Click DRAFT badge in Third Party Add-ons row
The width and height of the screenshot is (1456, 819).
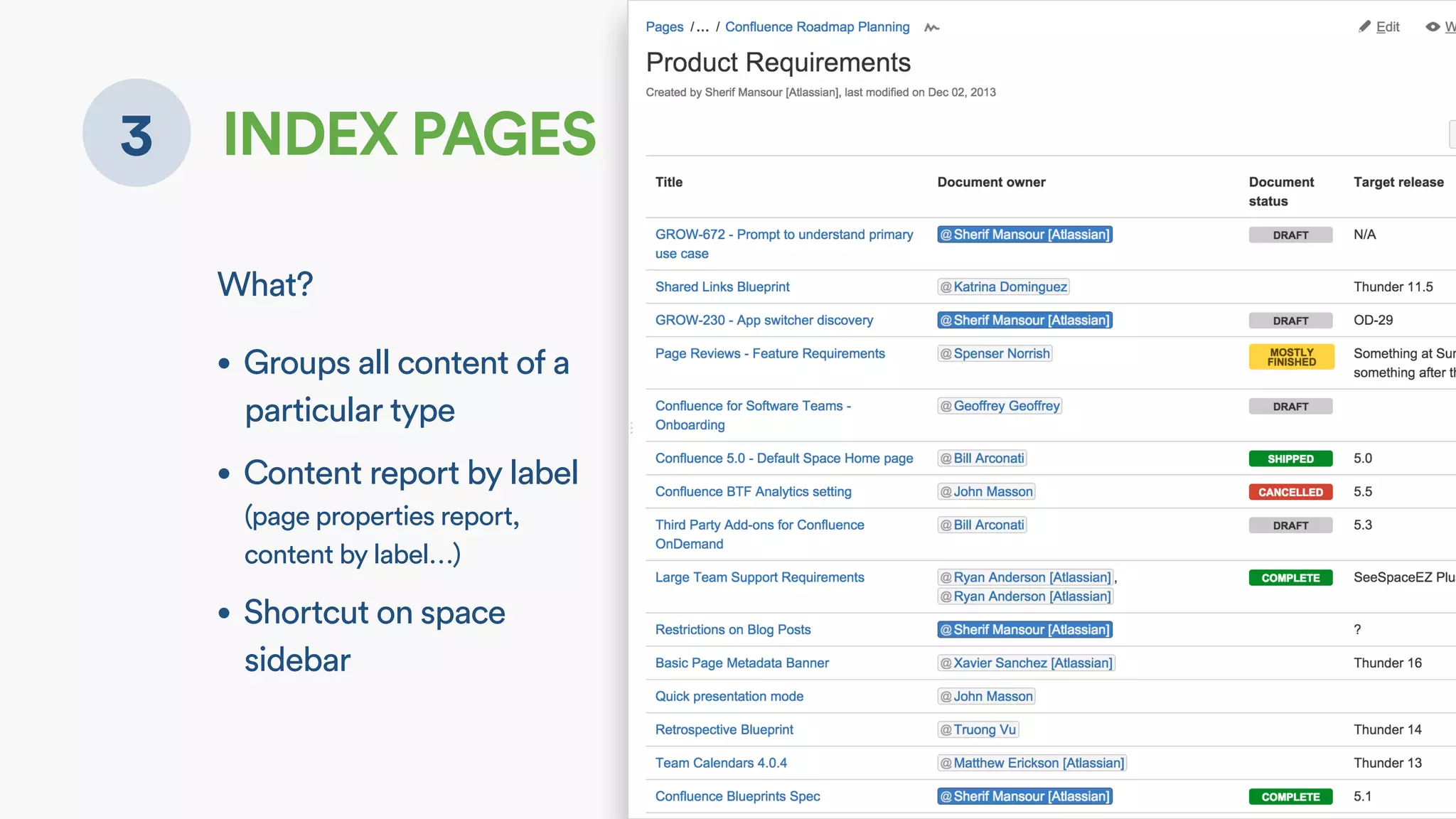point(1290,525)
